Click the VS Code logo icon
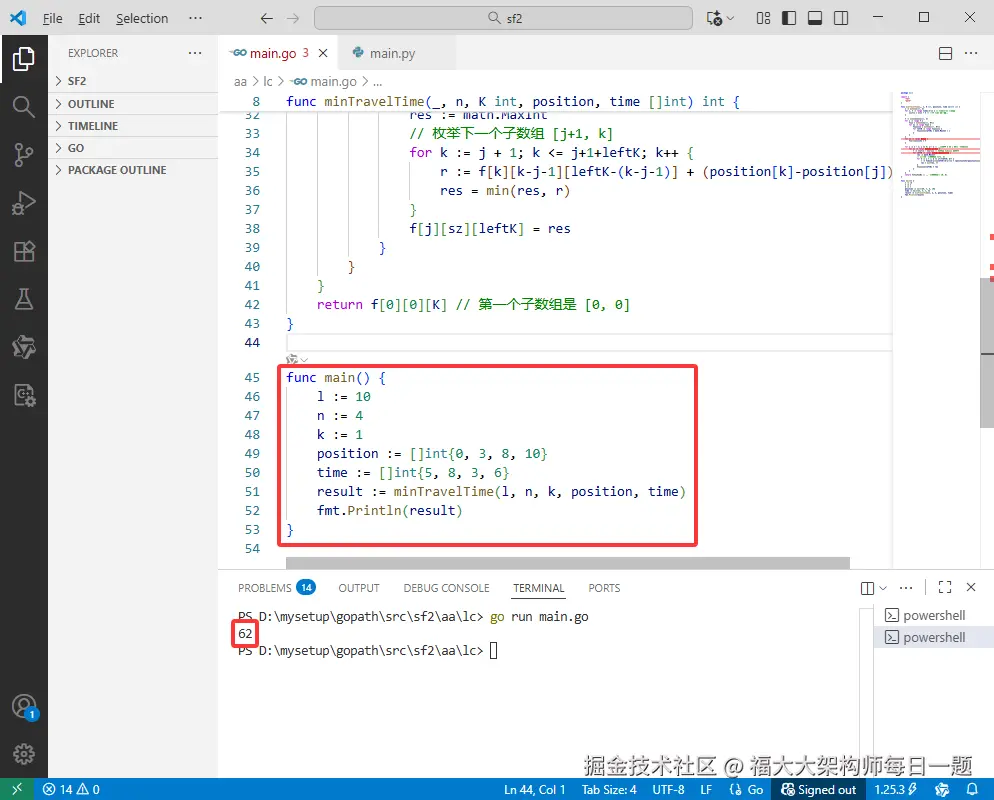 click(18, 18)
